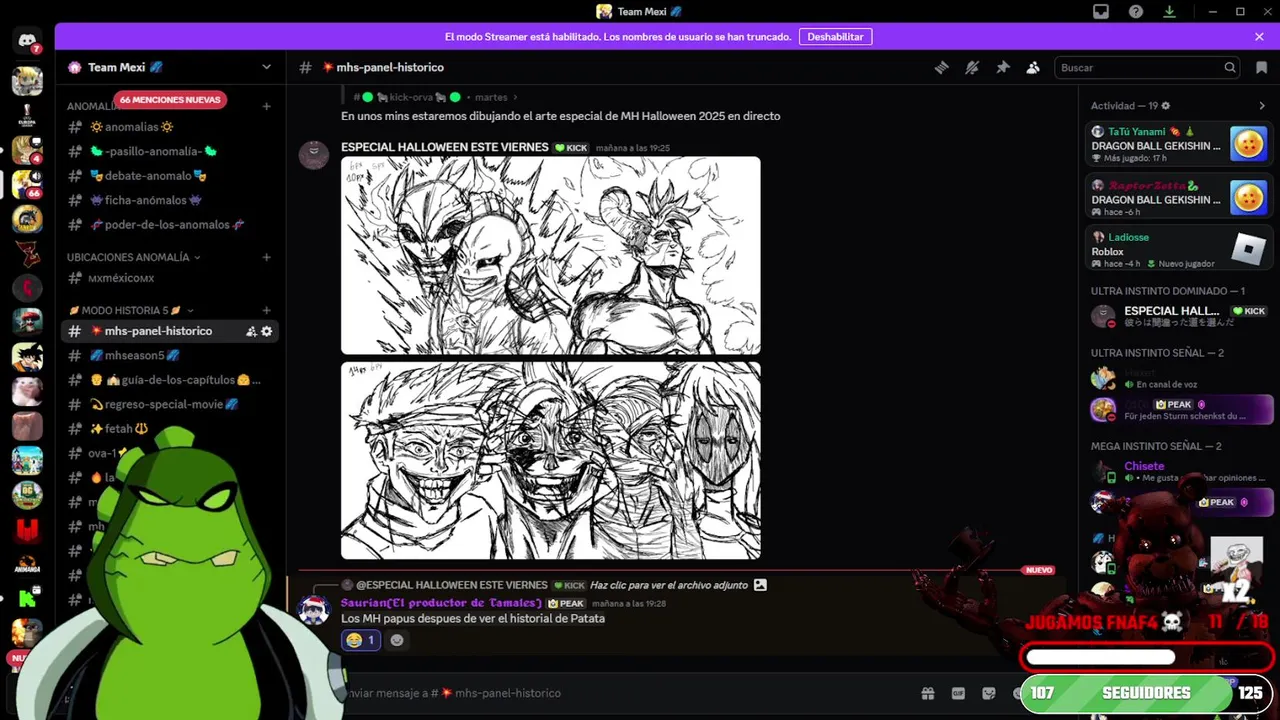Open Team Mexi server dropdown menu

tap(266, 67)
